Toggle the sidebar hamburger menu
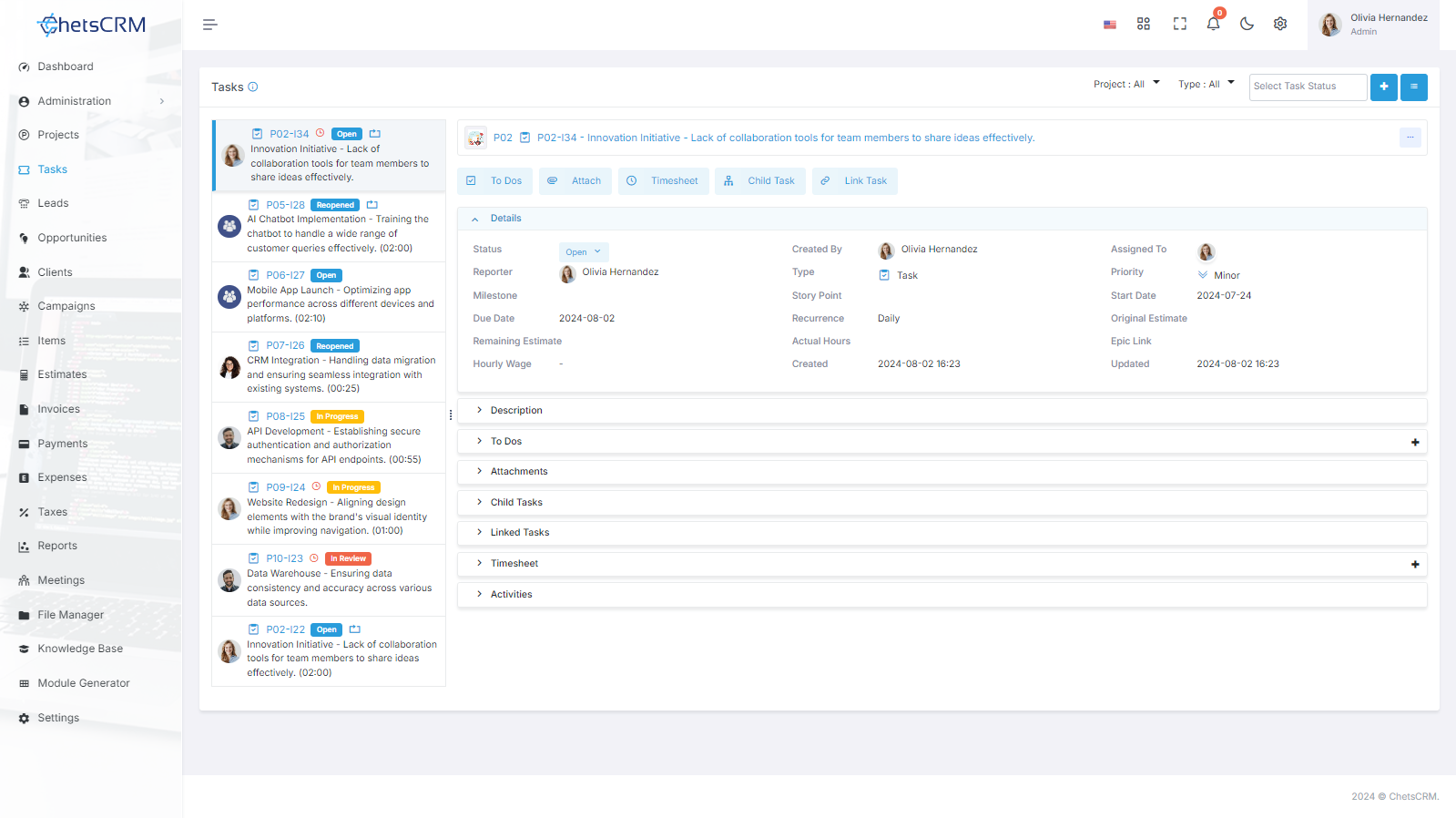The image size is (1456, 818). (x=209, y=25)
